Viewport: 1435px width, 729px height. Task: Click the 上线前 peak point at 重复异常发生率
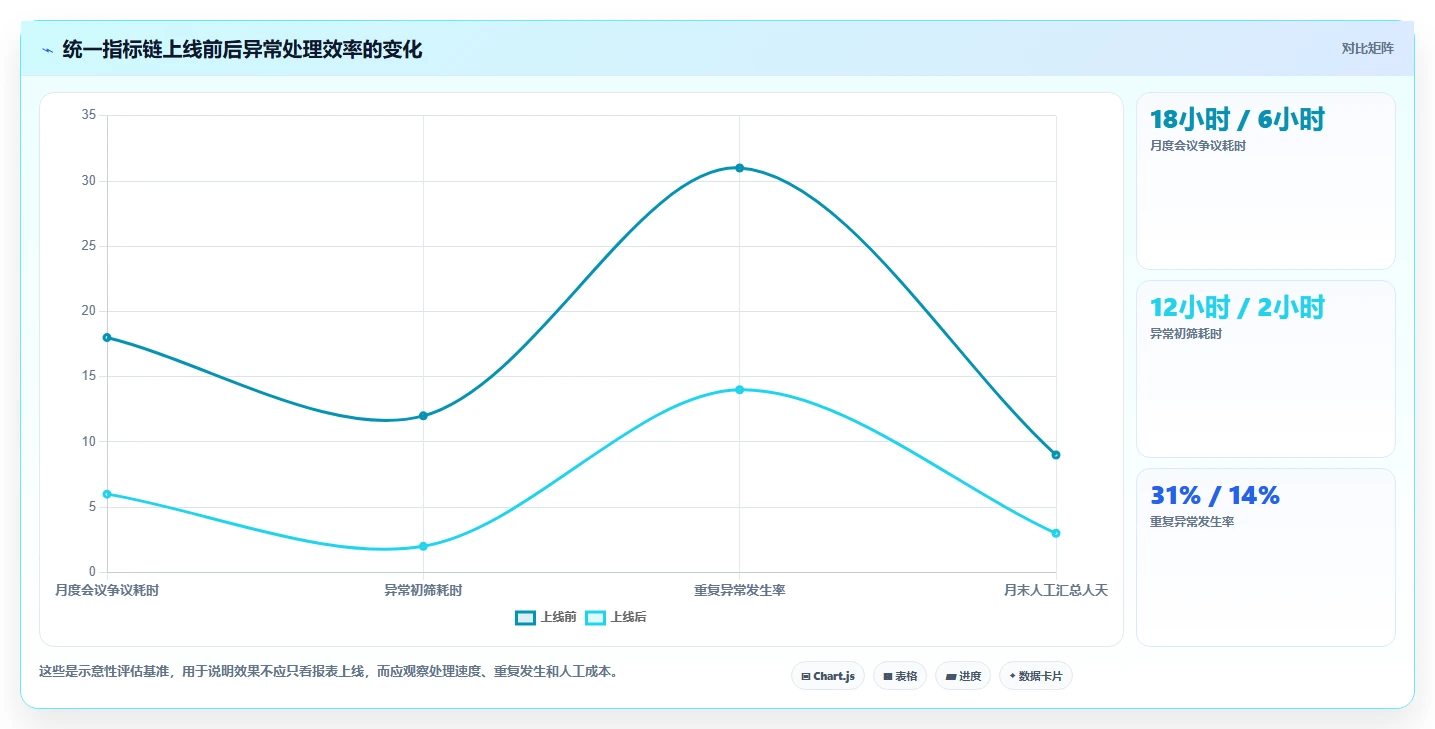tap(739, 168)
